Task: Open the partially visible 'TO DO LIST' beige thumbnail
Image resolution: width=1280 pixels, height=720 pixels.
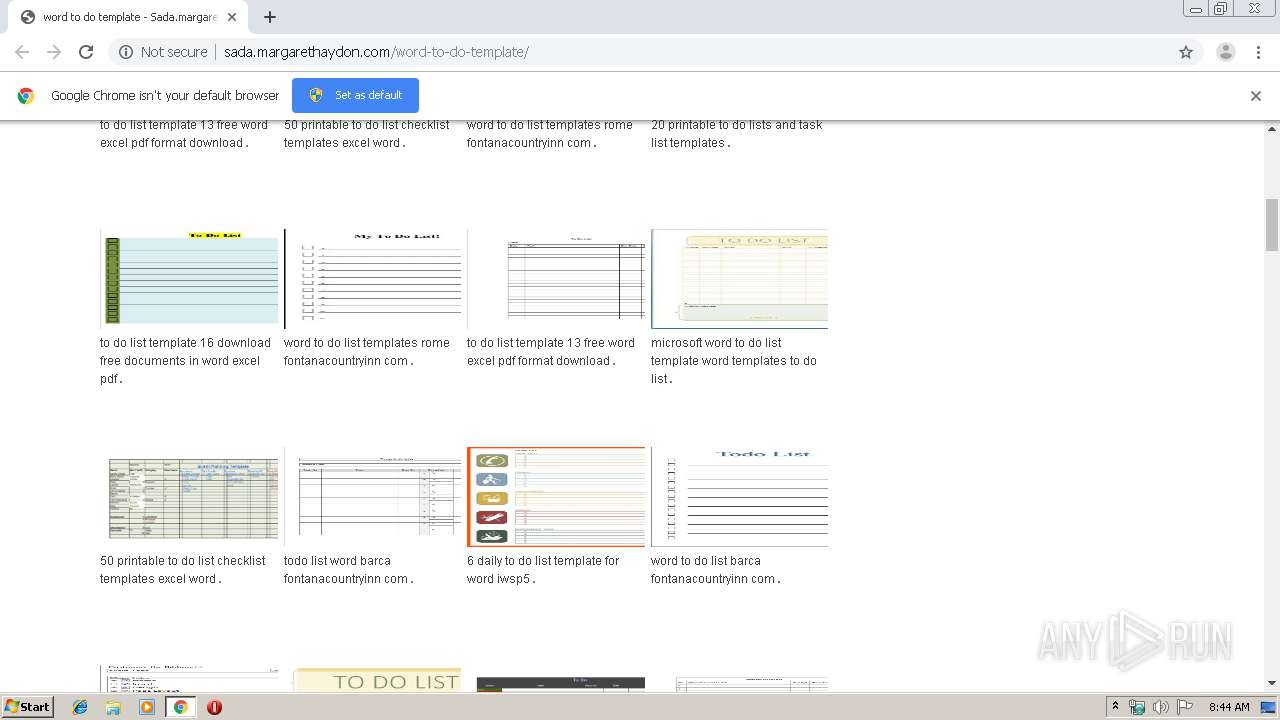Action: pyautogui.click(x=373, y=679)
